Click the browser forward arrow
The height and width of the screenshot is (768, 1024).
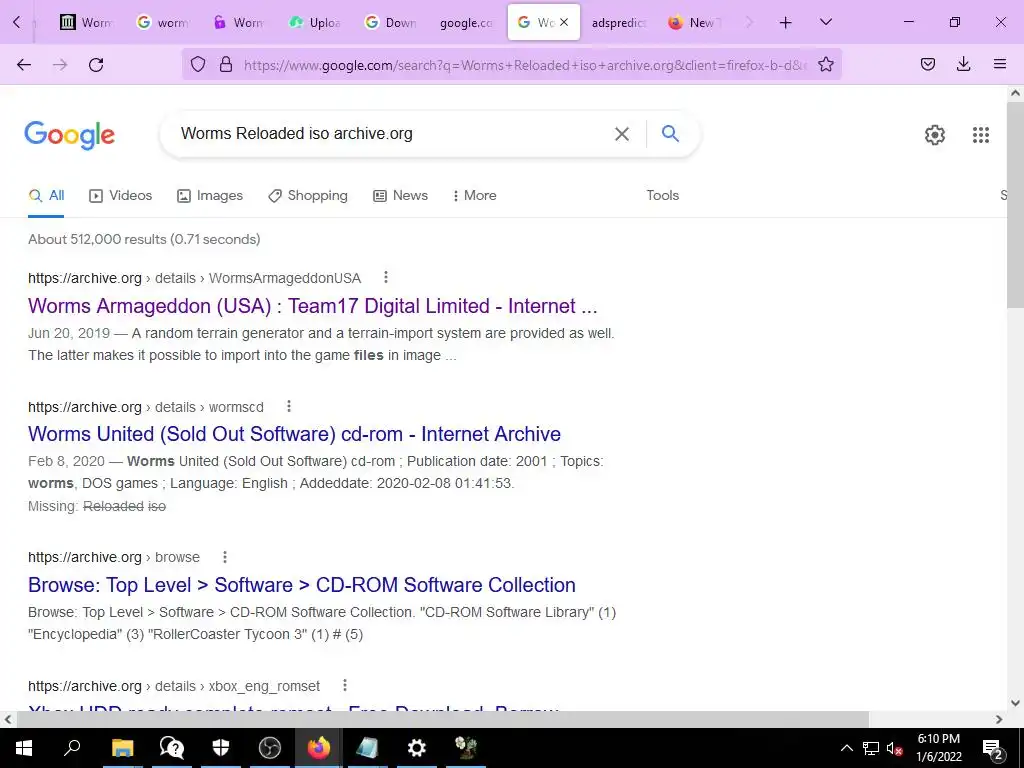[x=60, y=64]
